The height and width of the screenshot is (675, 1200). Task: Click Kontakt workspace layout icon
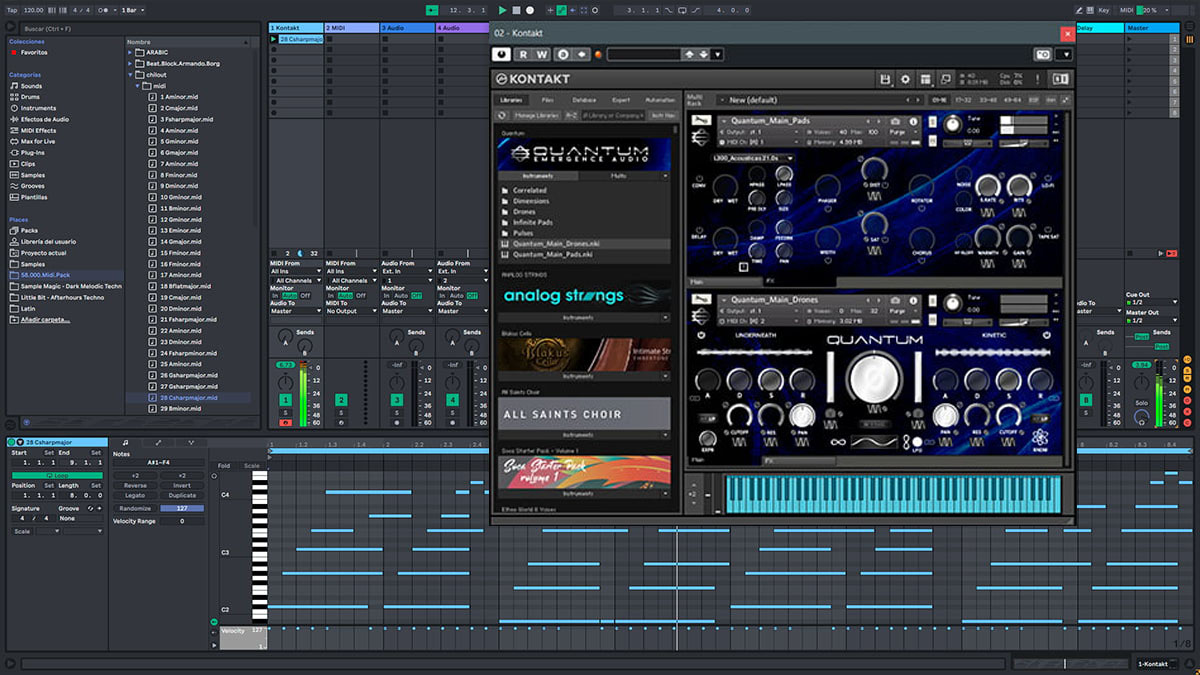click(x=925, y=79)
